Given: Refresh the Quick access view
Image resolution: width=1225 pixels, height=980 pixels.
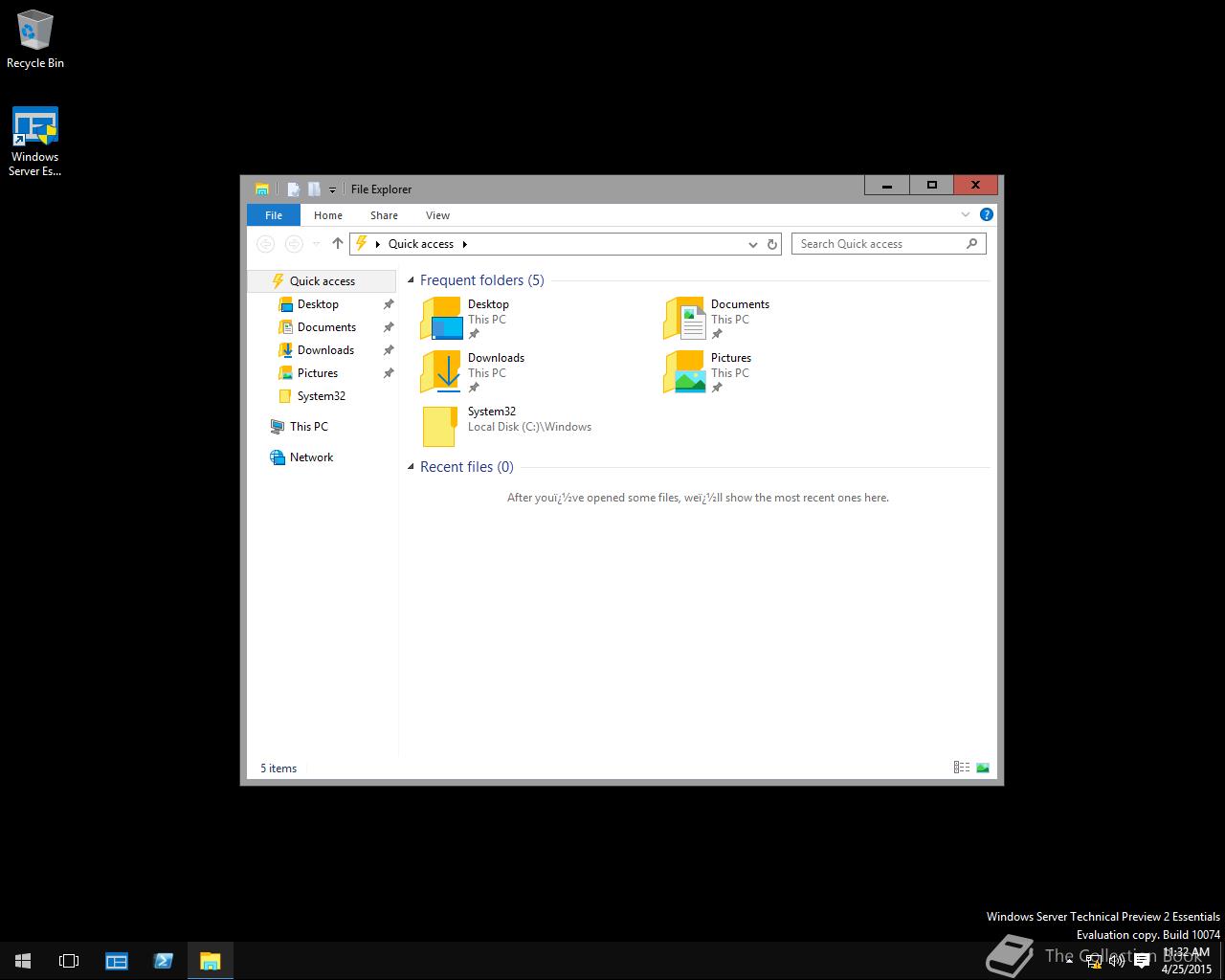Looking at the screenshot, I should click(772, 244).
